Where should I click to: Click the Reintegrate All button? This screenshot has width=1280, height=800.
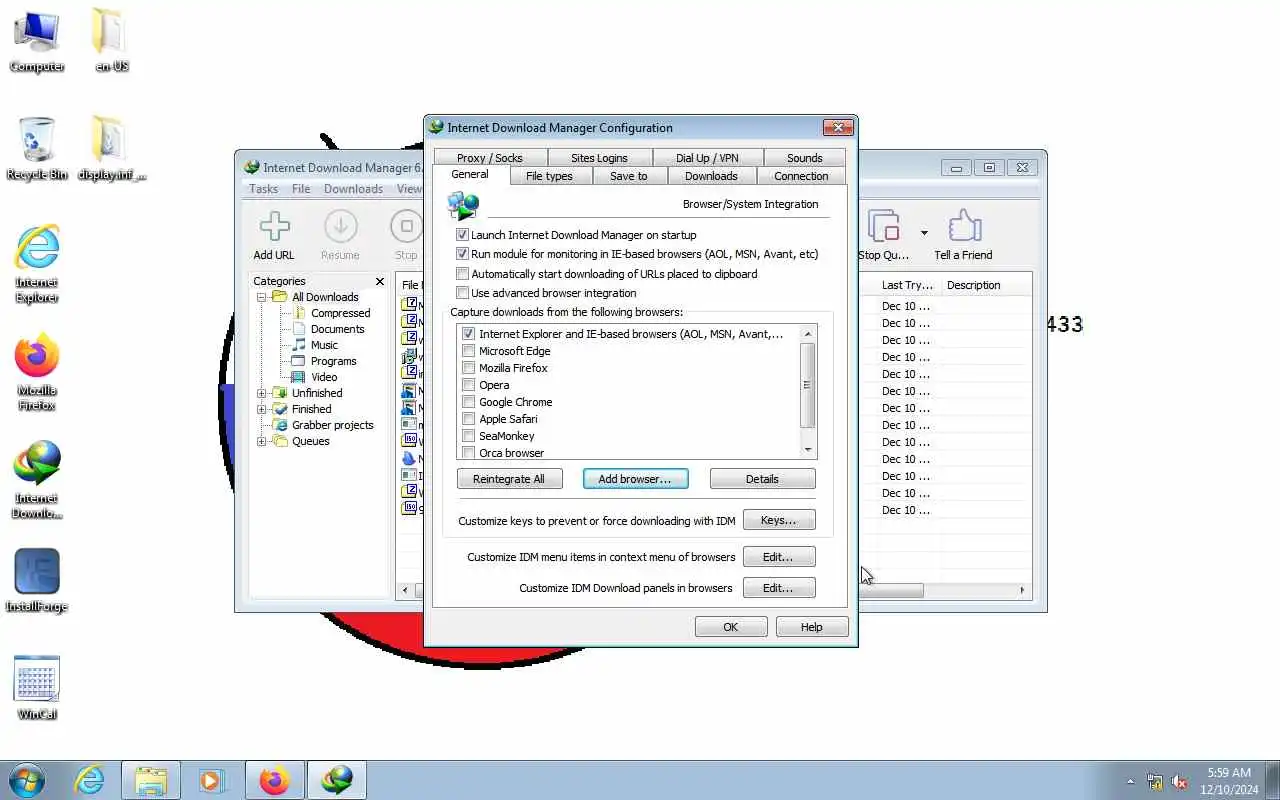point(509,479)
